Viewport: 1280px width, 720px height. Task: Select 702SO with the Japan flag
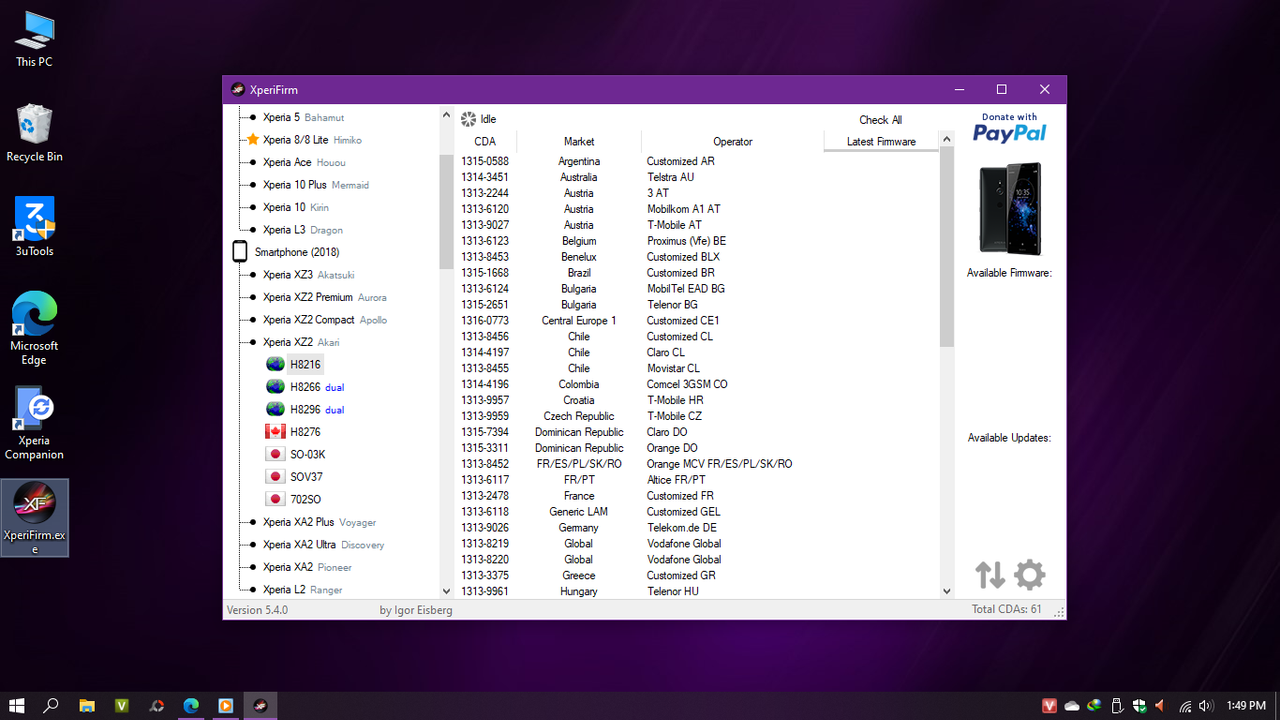[x=293, y=499]
